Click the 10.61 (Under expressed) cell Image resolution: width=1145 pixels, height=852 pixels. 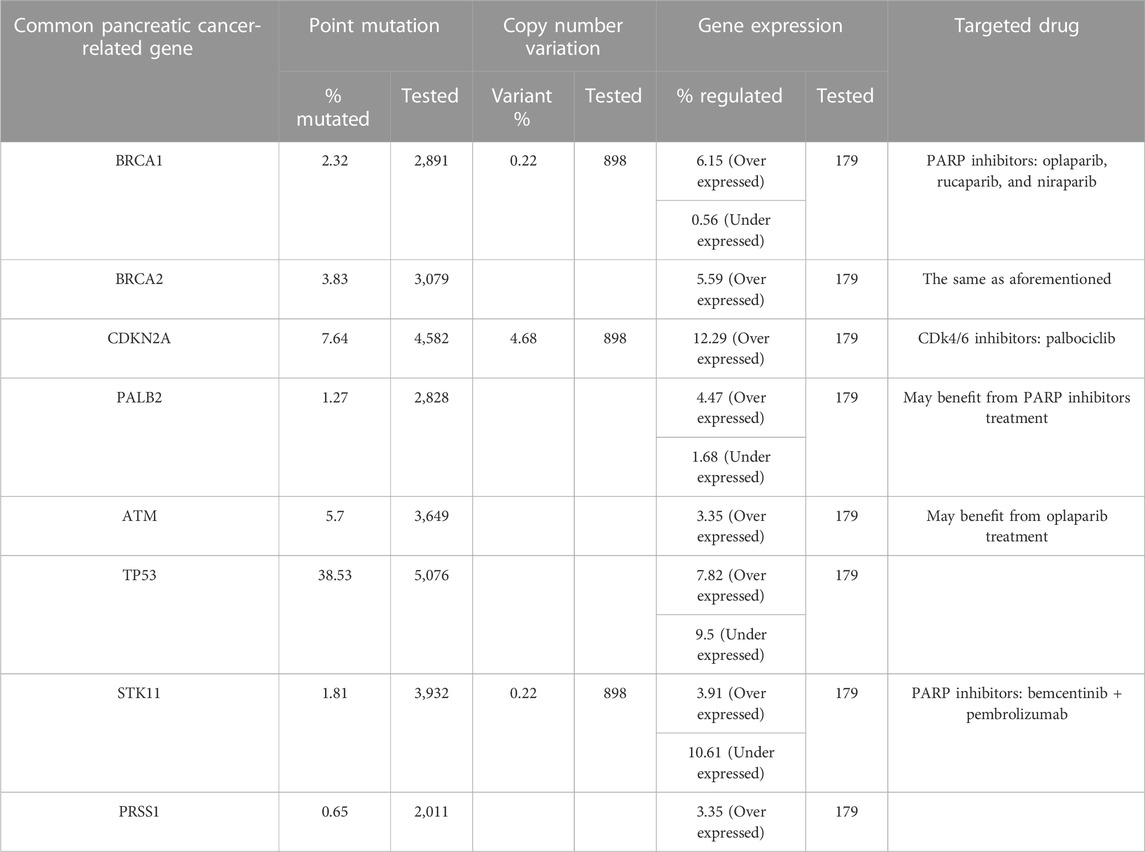[x=730, y=763]
